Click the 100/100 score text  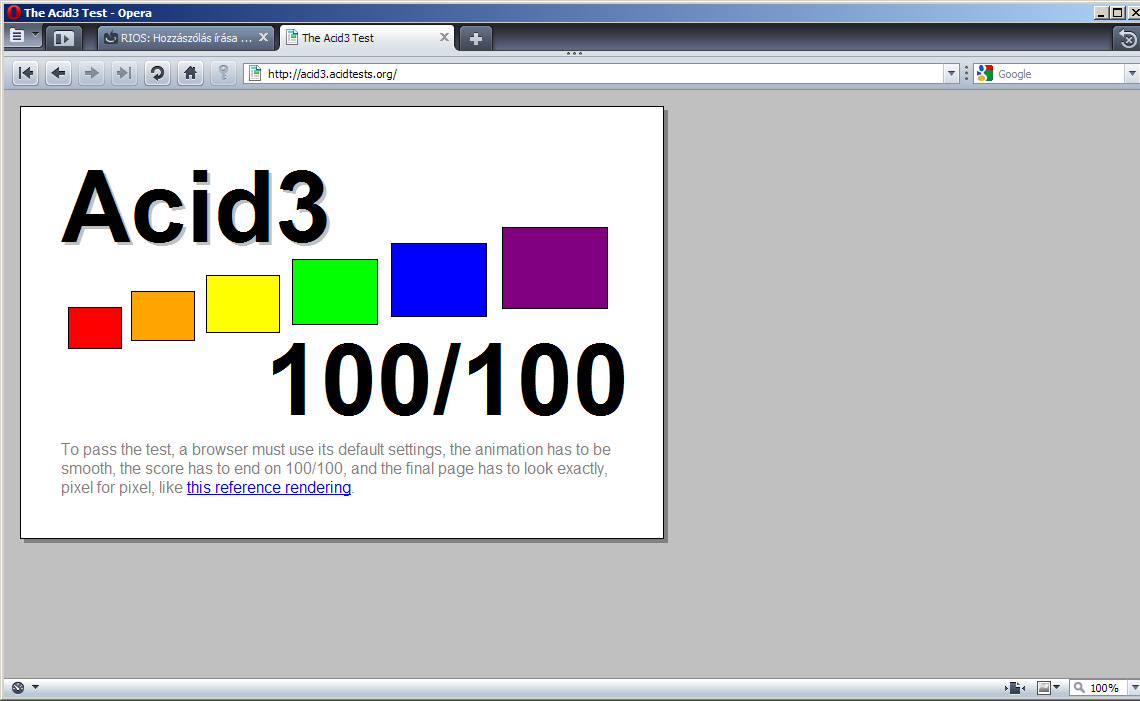point(448,379)
